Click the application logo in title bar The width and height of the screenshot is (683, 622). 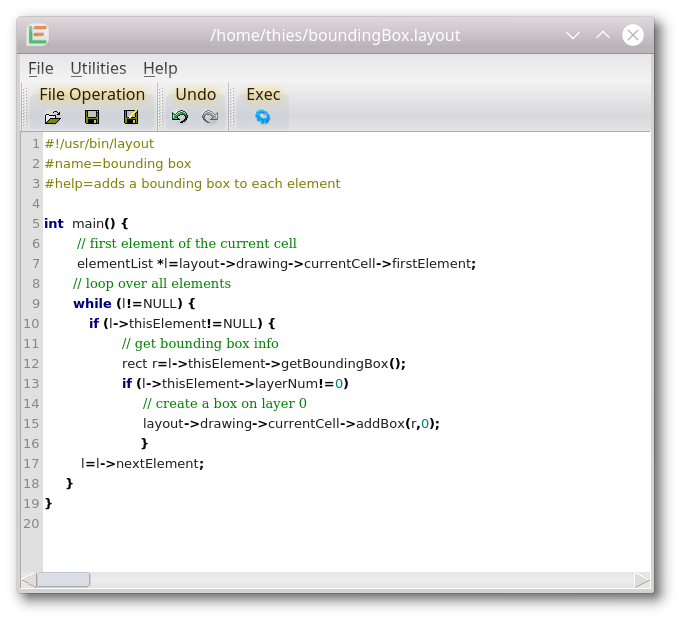38,35
